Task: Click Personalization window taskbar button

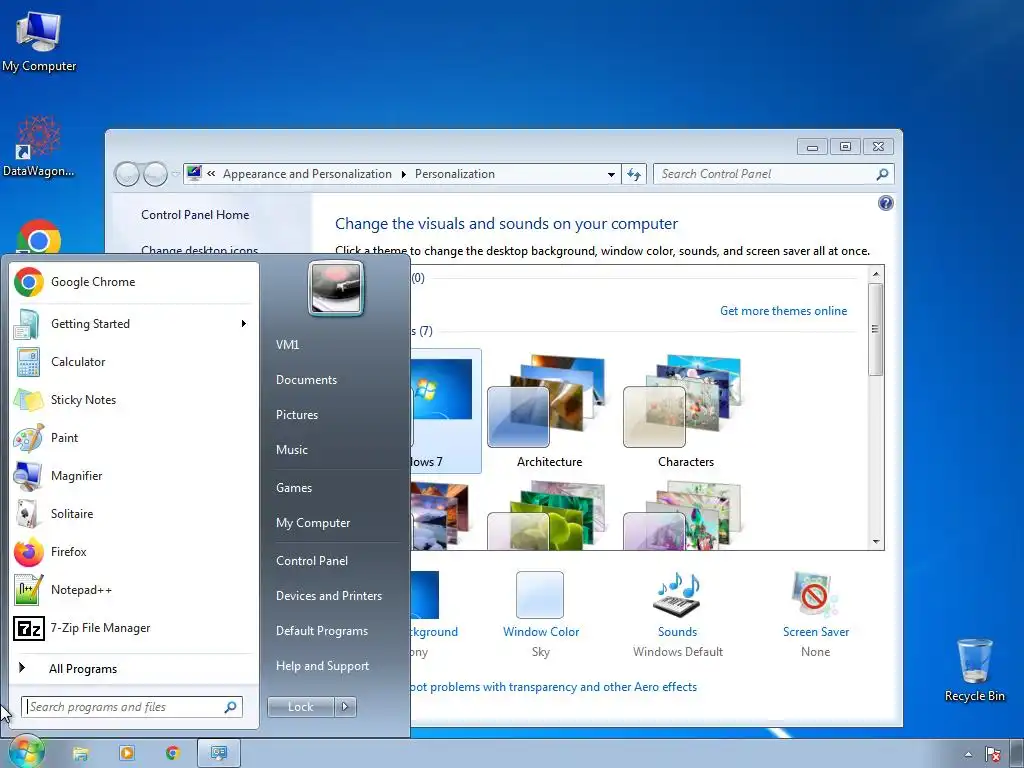Action: (x=219, y=753)
